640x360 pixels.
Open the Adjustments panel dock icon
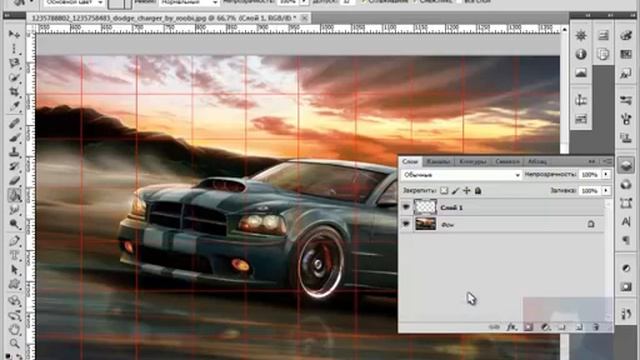(x=626, y=268)
